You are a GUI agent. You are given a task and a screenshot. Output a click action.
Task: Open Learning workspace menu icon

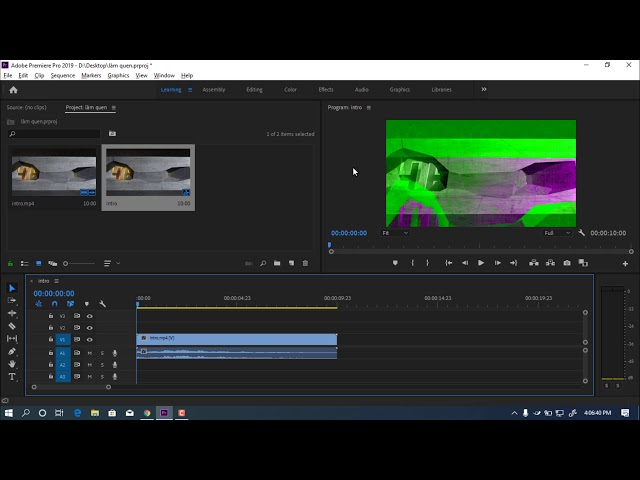(190, 90)
